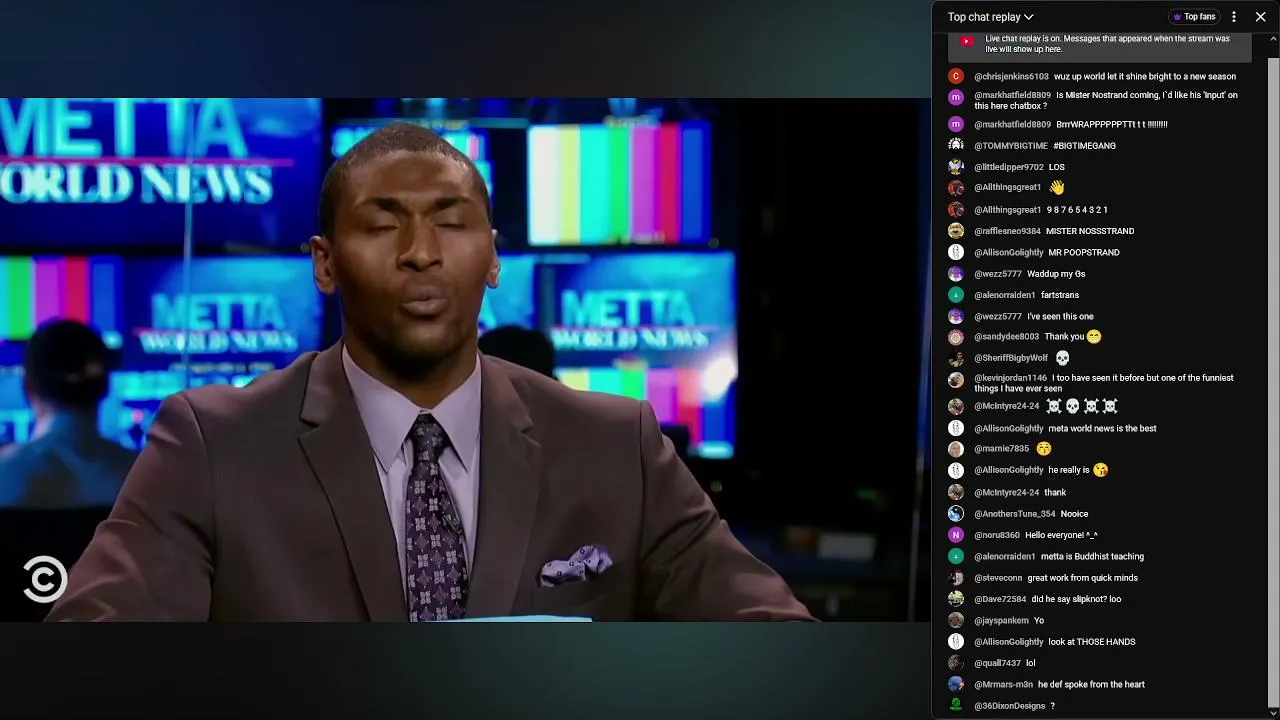The height and width of the screenshot is (720, 1280).
Task: Click avatar beside @McIntyre24-24's thank message
Action: pyautogui.click(x=956, y=492)
